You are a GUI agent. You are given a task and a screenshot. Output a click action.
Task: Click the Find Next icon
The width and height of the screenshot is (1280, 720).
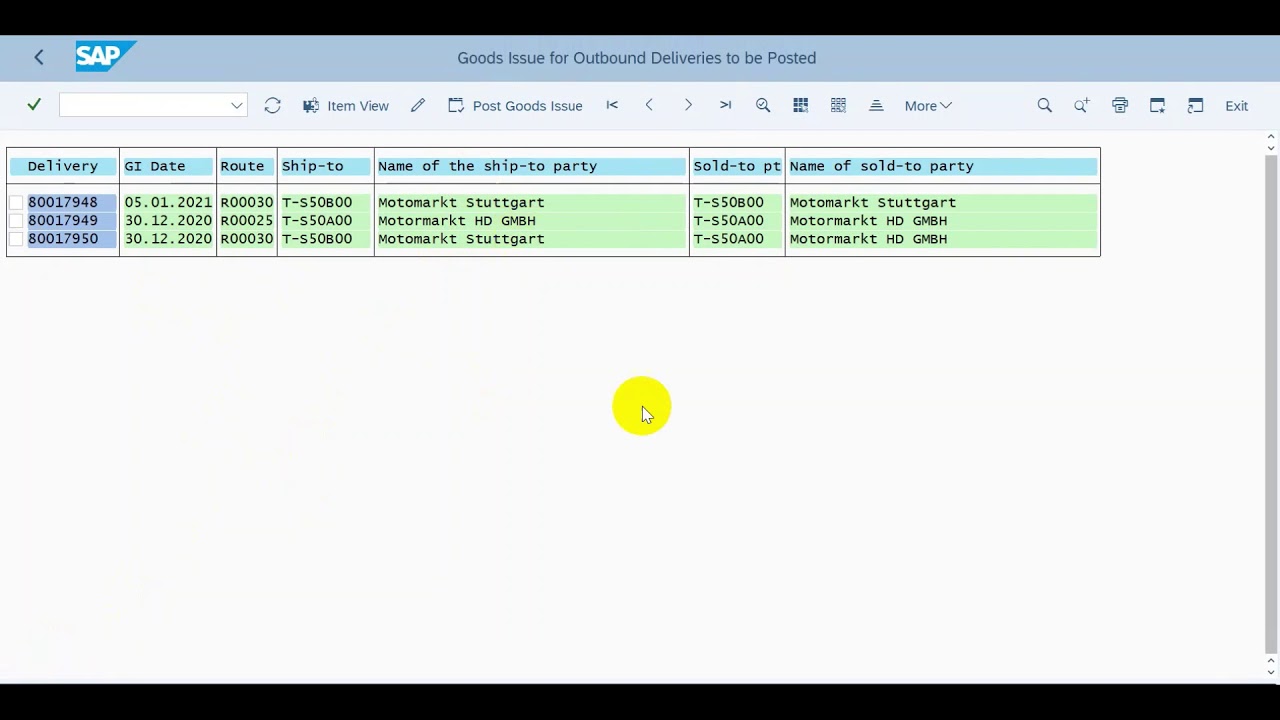[x=1082, y=105]
